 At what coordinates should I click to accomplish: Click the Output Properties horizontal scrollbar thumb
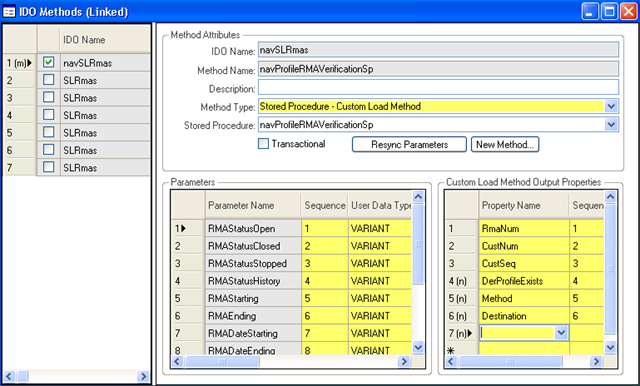coord(510,362)
